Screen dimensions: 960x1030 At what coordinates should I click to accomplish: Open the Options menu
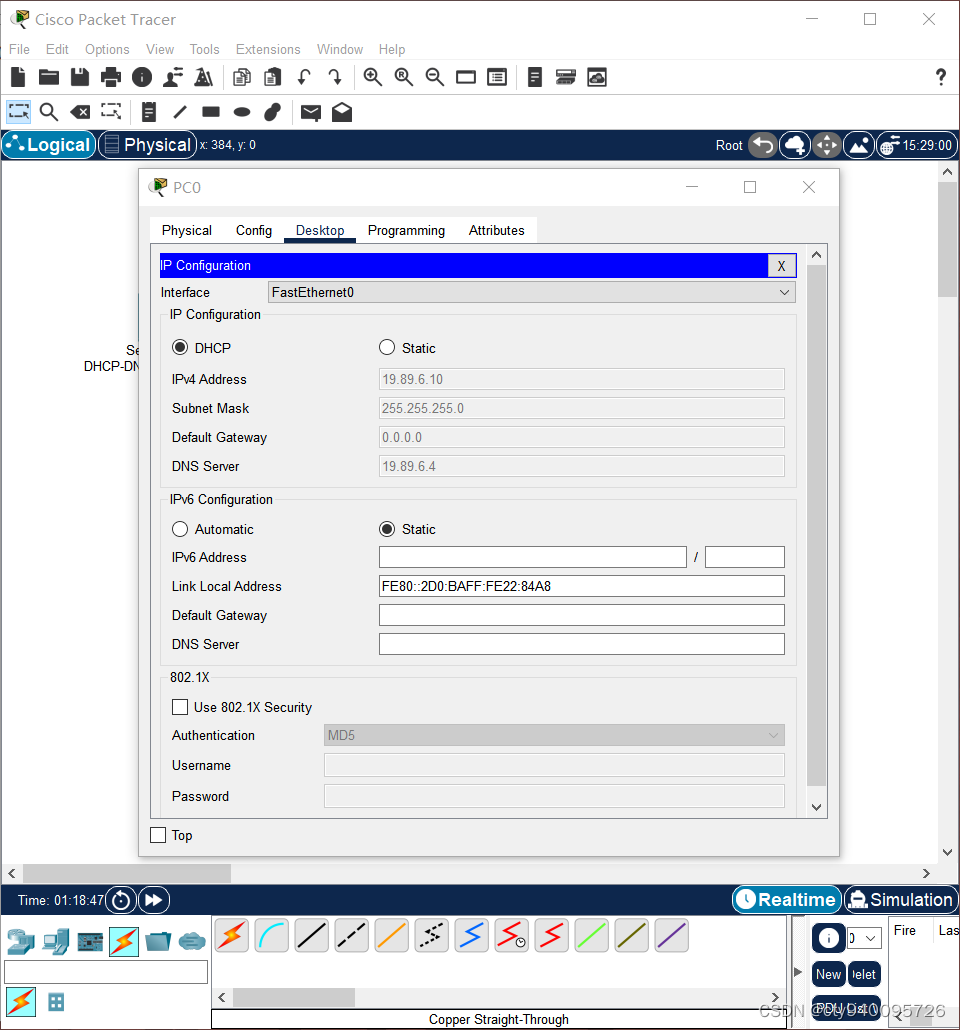pos(107,49)
